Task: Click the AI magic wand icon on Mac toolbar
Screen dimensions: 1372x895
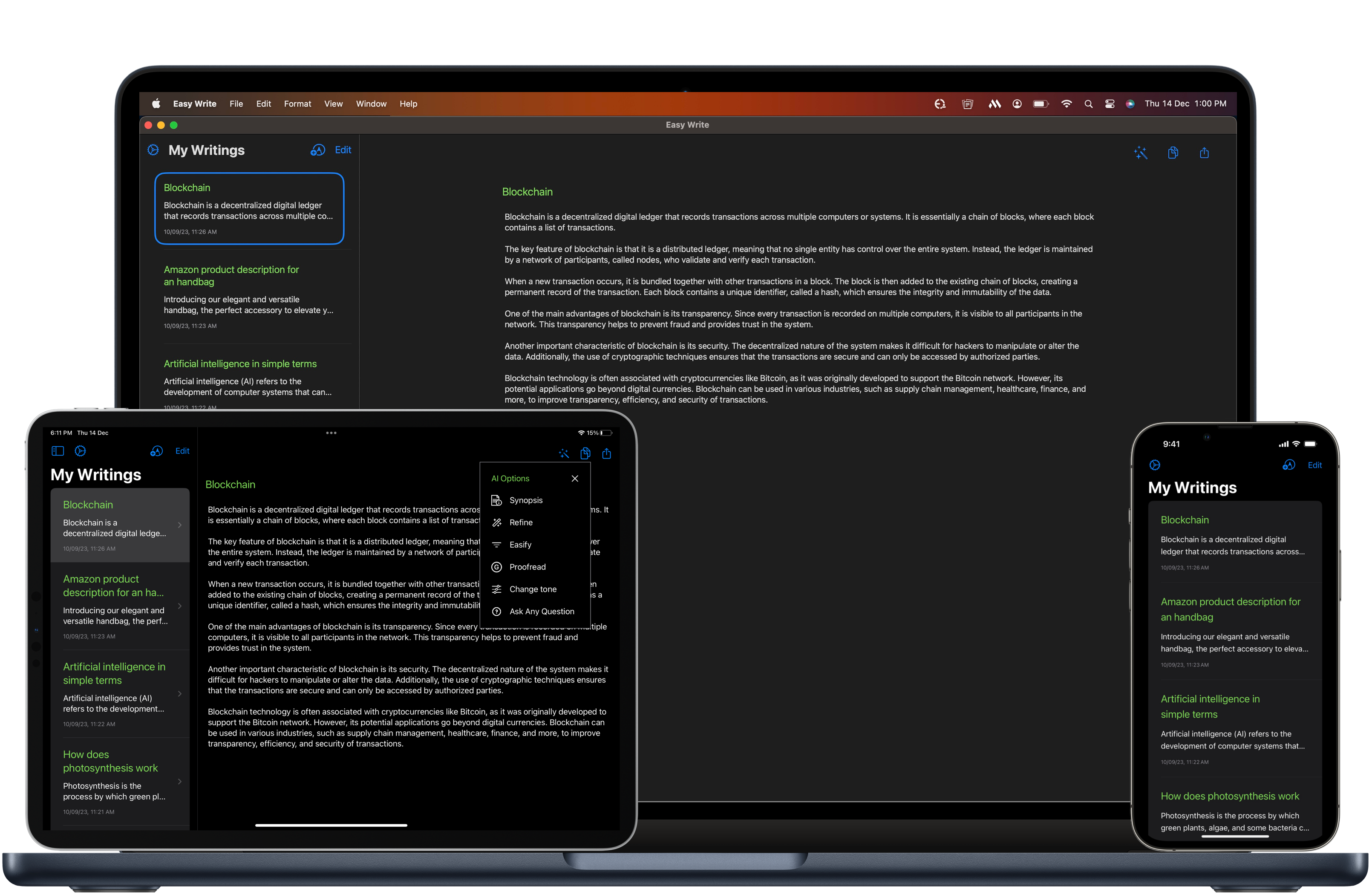Action: [1140, 153]
